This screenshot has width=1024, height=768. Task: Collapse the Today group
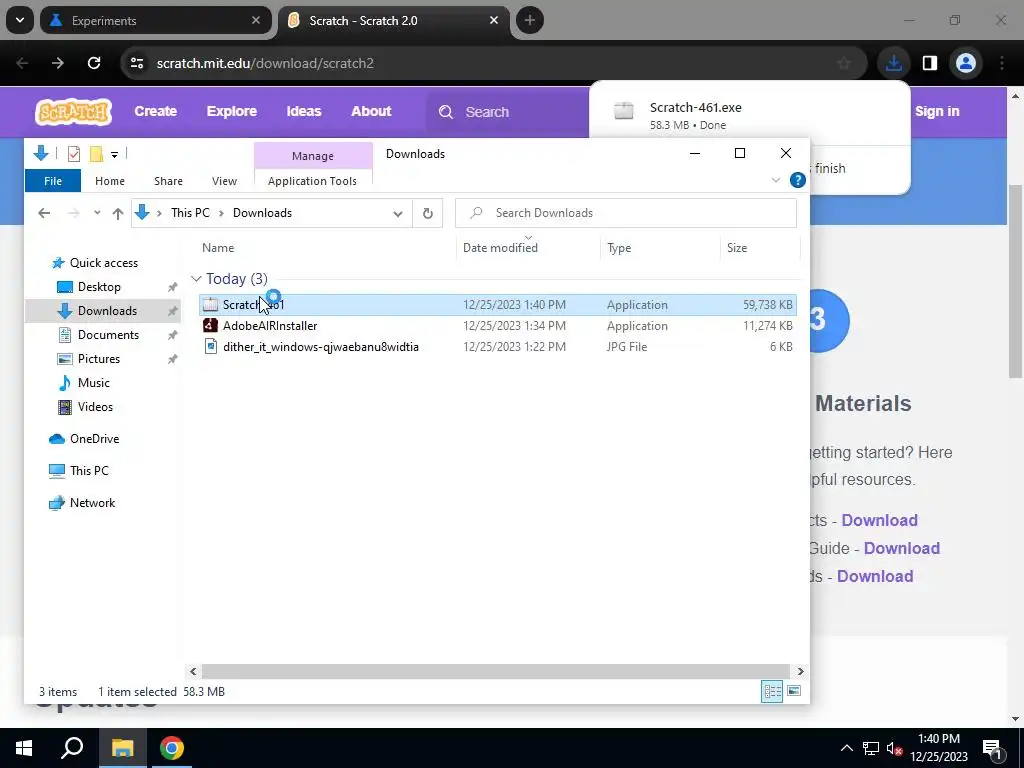click(x=196, y=279)
